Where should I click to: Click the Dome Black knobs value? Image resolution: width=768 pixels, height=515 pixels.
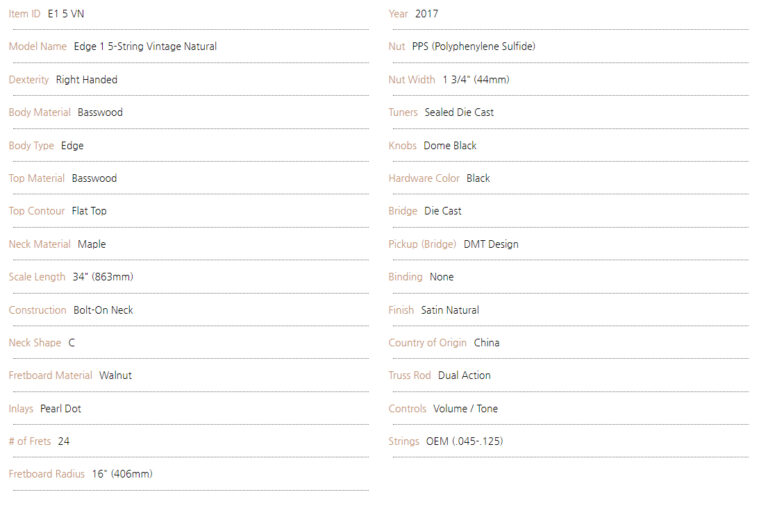[450, 146]
